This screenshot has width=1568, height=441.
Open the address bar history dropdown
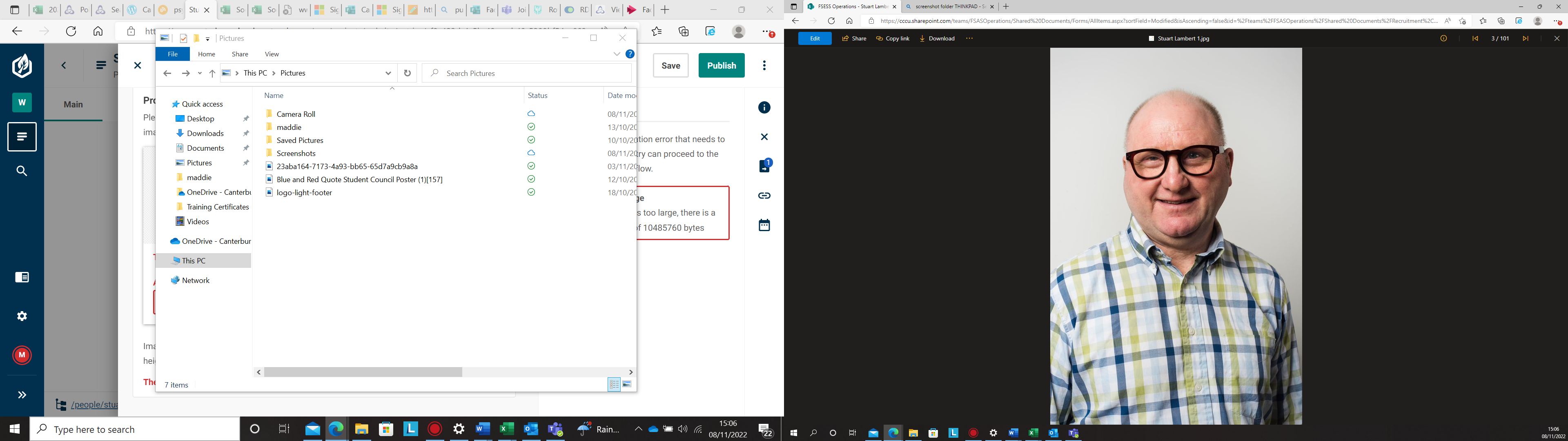[388, 73]
